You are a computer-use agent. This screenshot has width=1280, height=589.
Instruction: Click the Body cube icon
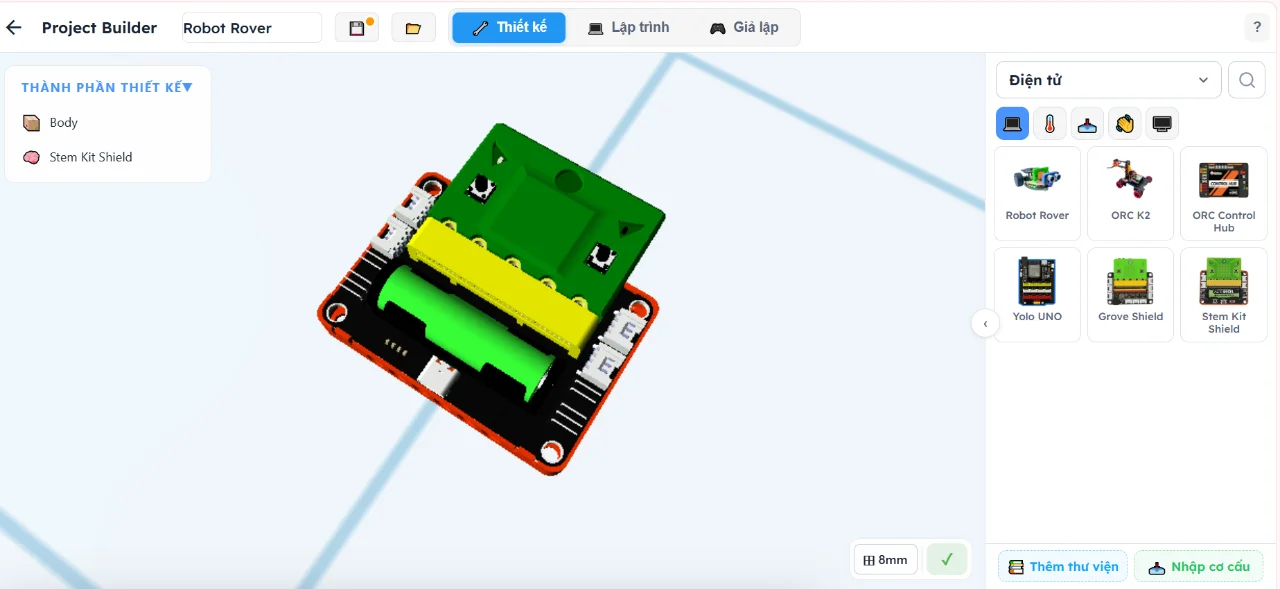click(31, 123)
